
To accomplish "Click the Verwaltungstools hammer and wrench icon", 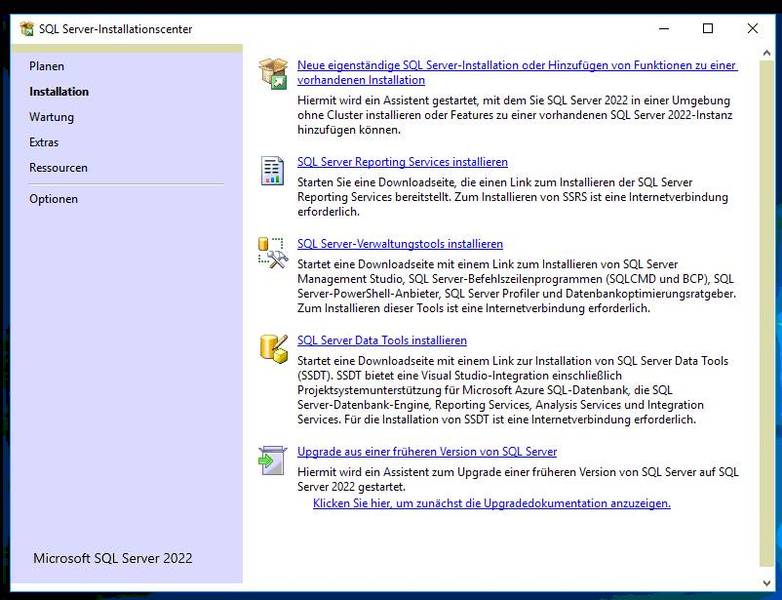I will [272, 251].
